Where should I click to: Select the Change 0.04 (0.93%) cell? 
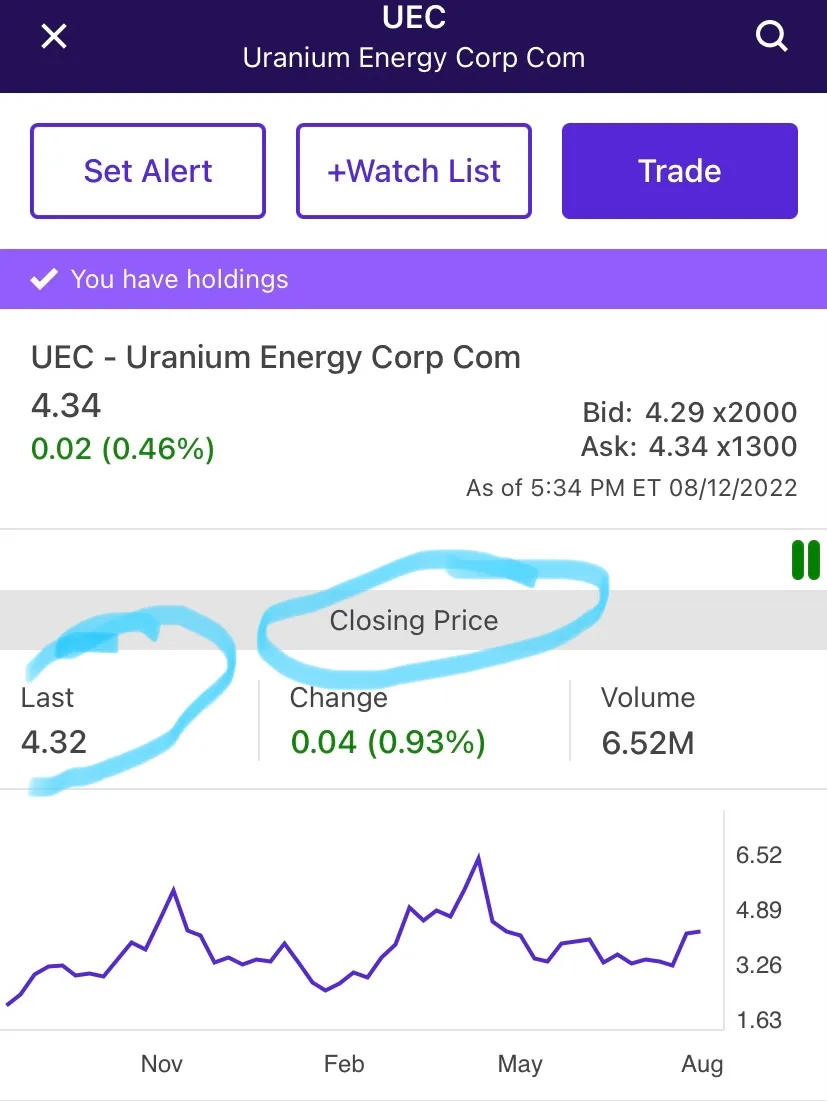tap(414, 720)
